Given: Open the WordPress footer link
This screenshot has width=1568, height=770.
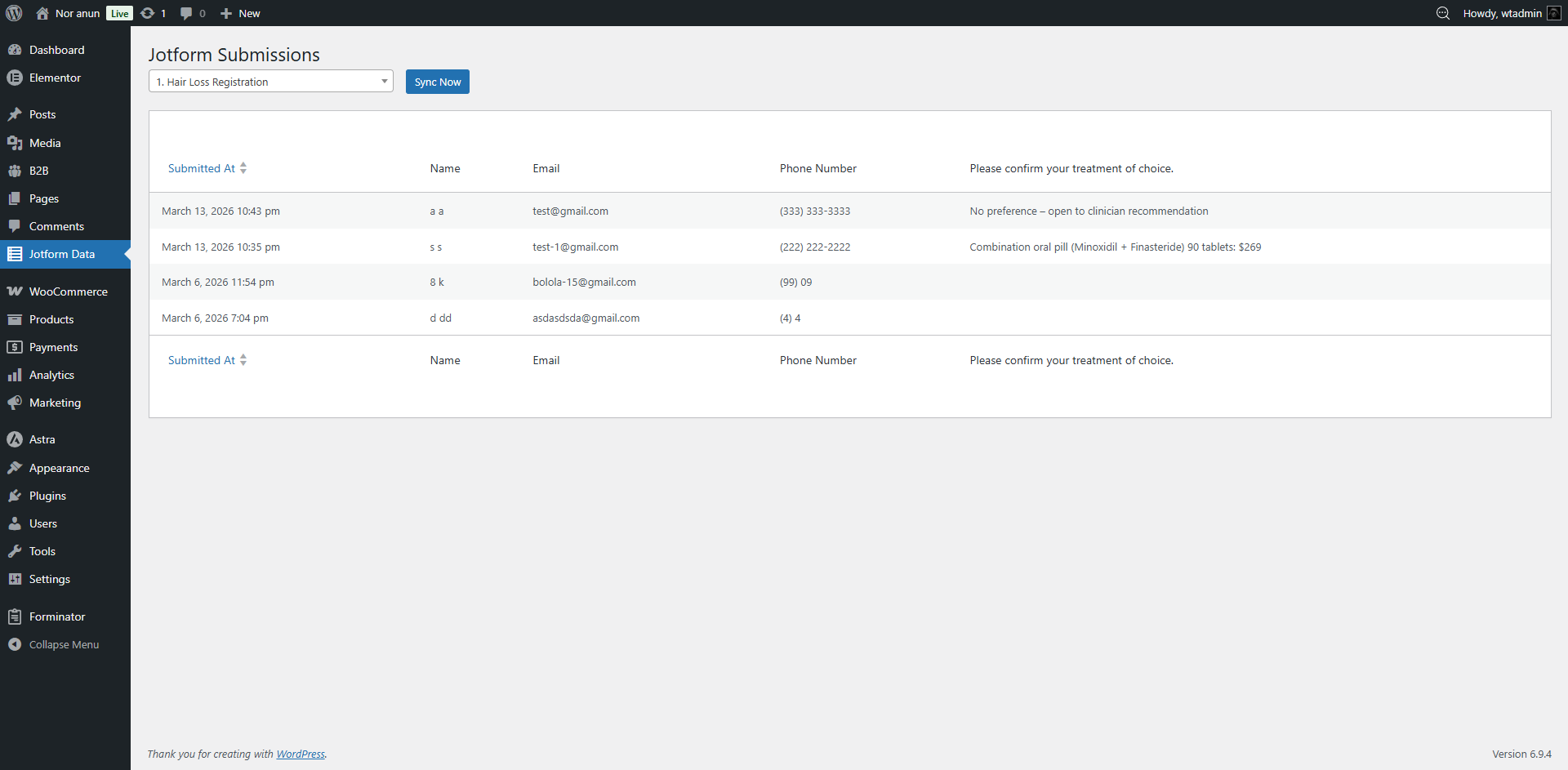Looking at the screenshot, I should pyautogui.click(x=300, y=754).
